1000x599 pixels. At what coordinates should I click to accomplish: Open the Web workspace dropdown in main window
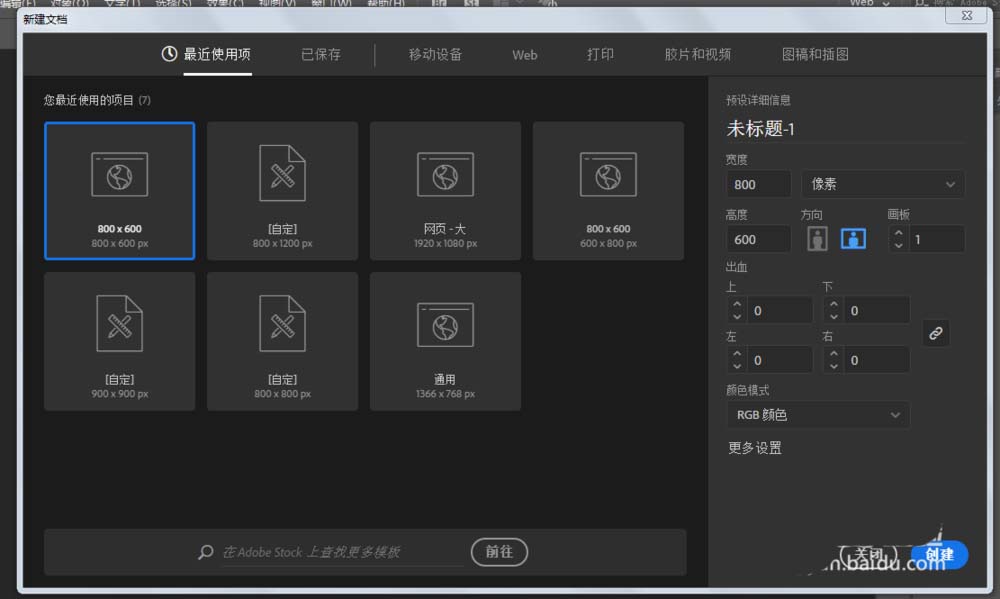pos(869,3)
